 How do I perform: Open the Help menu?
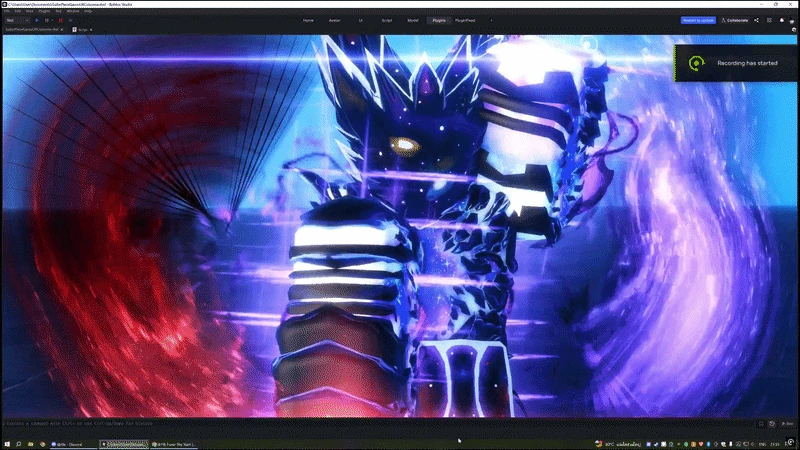(88, 11)
